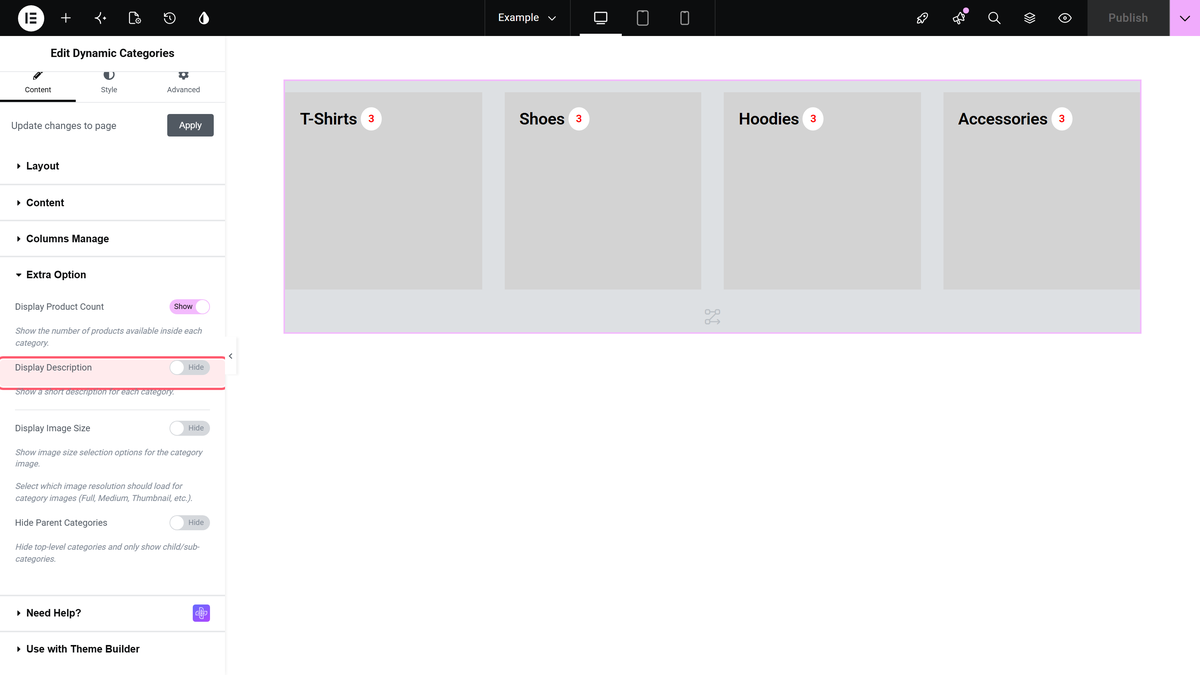Select the Shoes category card

click(603, 191)
